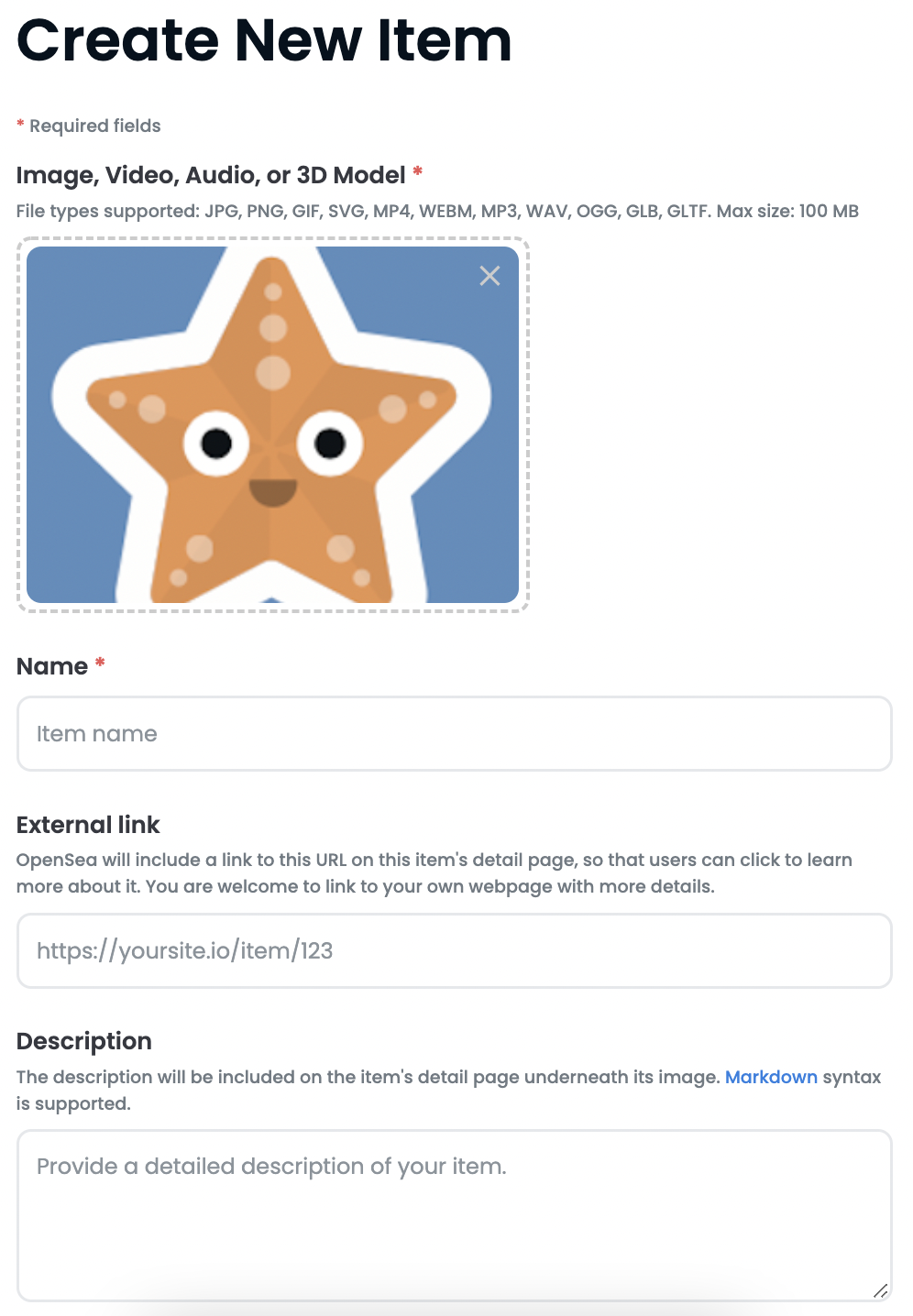Click the Required fields note
The height and width of the screenshot is (1316, 913).
89,126
